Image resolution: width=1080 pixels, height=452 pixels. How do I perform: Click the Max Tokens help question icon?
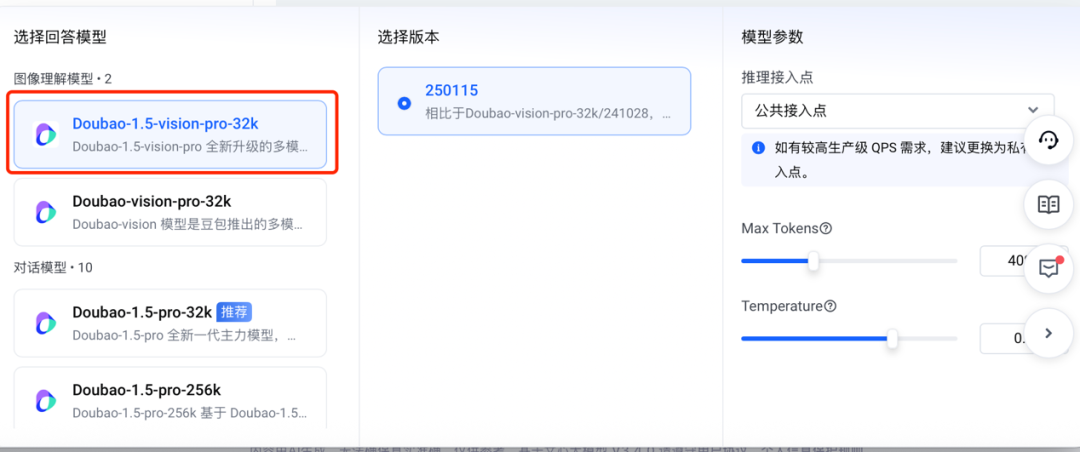[x=826, y=228]
